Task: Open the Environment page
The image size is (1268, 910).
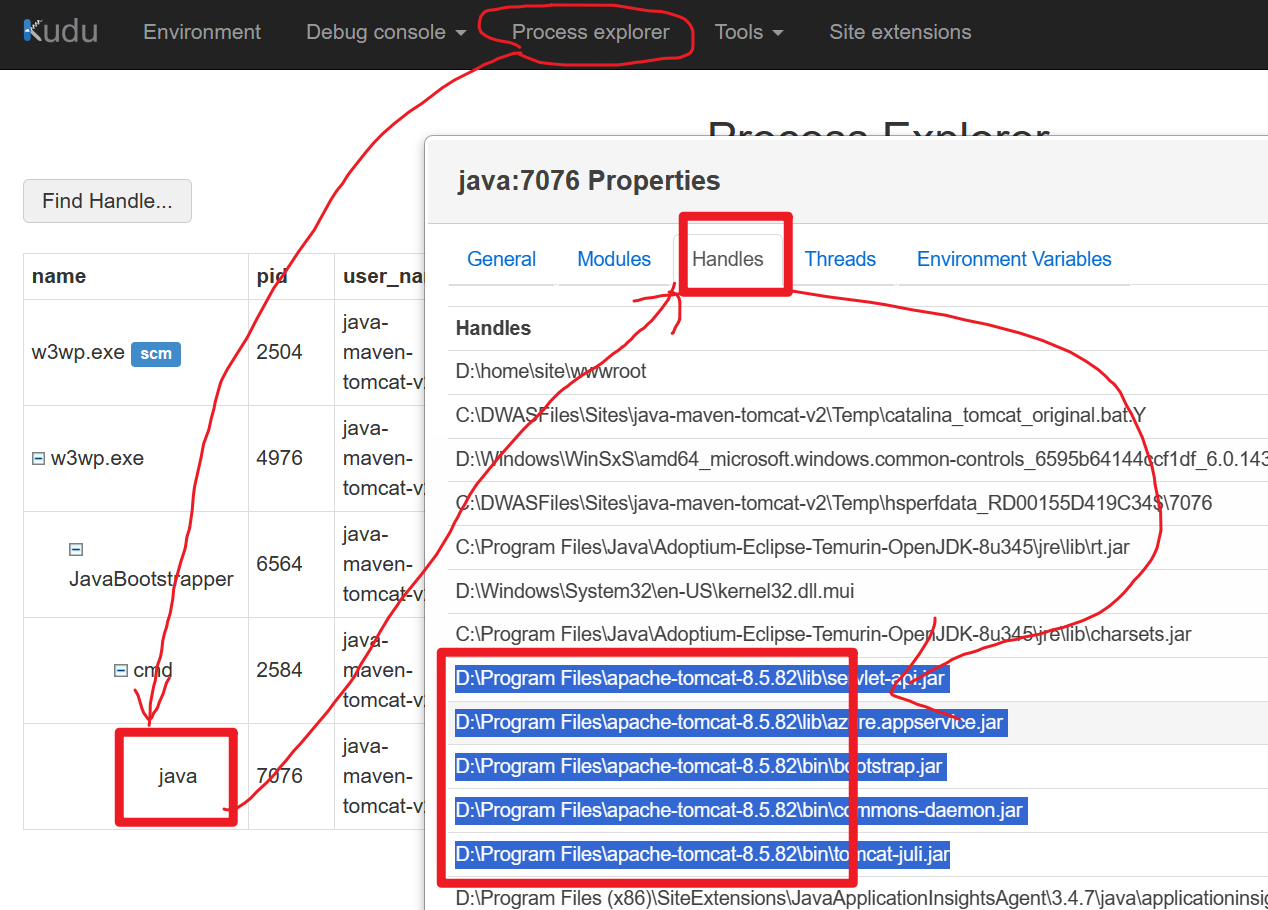Action: (202, 32)
